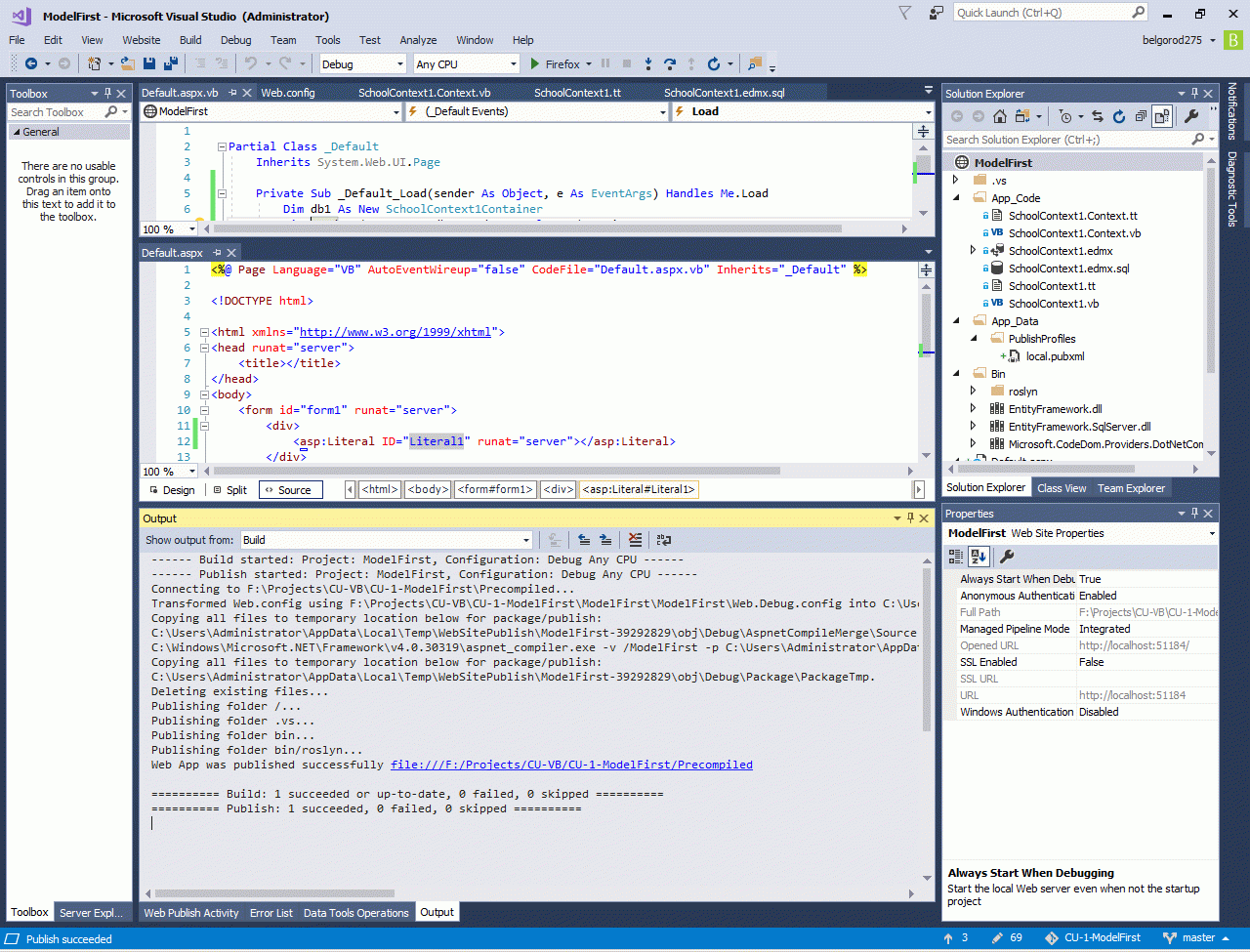Image resolution: width=1250 pixels, height=952 pixels.
Task: Switch to the Web.config editor tab
Action: click(x=287, y=93)
